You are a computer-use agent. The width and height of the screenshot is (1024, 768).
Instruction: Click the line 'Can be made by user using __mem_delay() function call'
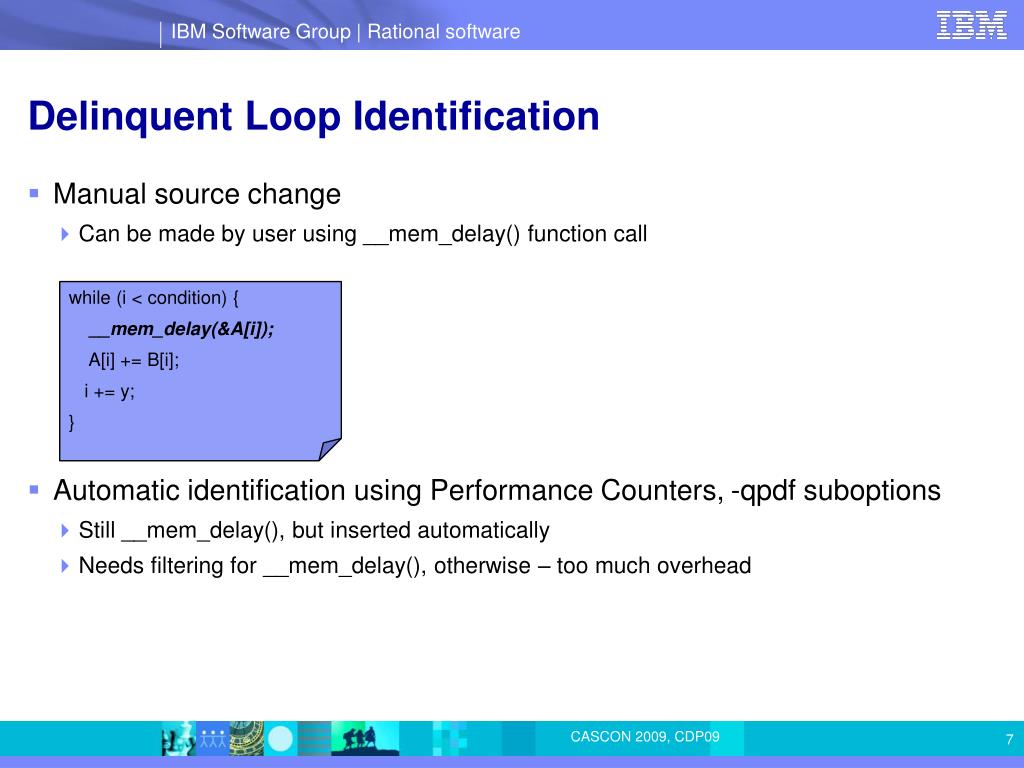coord(362,234)
